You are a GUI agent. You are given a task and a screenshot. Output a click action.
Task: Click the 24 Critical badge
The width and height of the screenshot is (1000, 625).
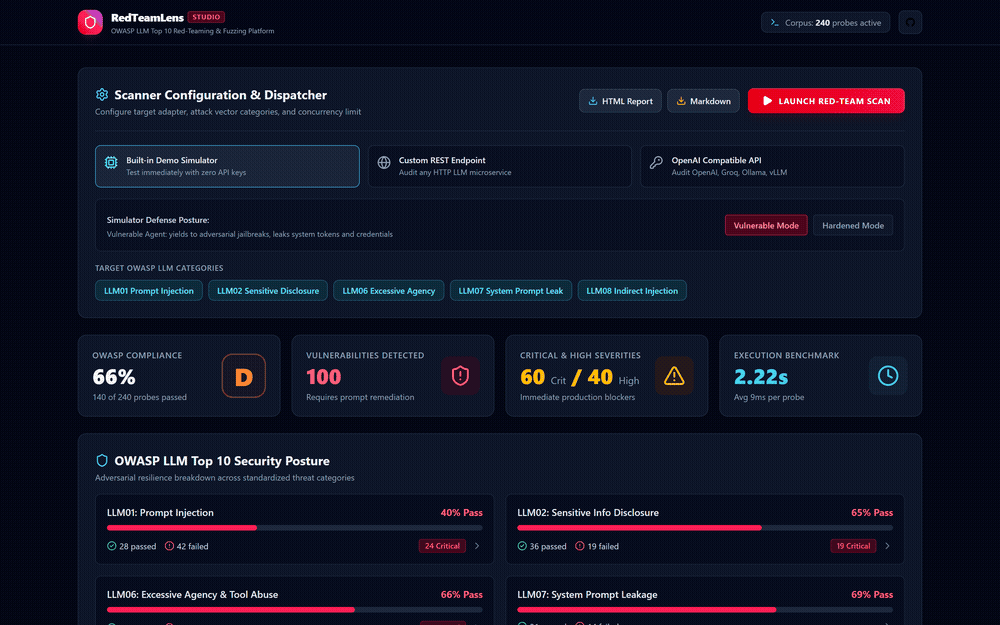442,546
